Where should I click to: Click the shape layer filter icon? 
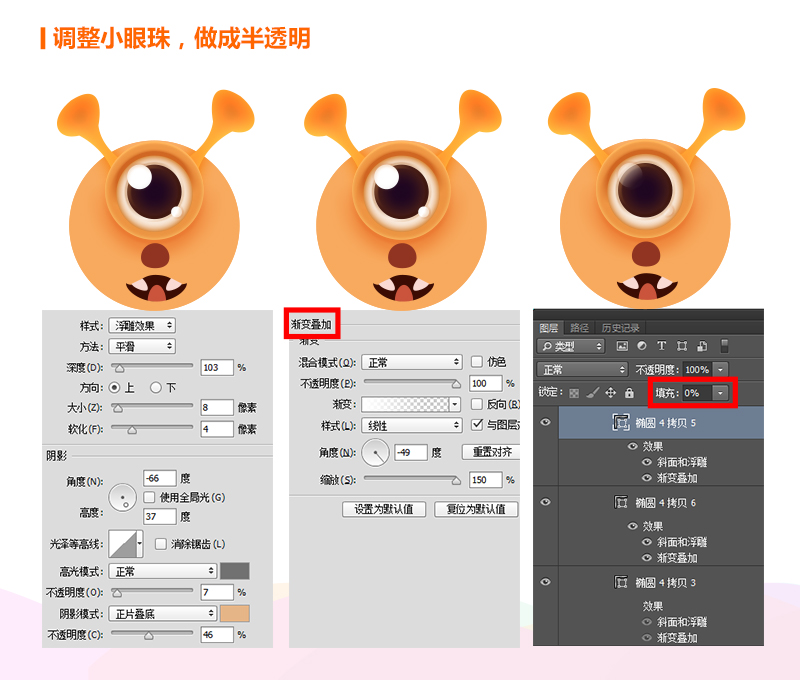coord(682,346)
